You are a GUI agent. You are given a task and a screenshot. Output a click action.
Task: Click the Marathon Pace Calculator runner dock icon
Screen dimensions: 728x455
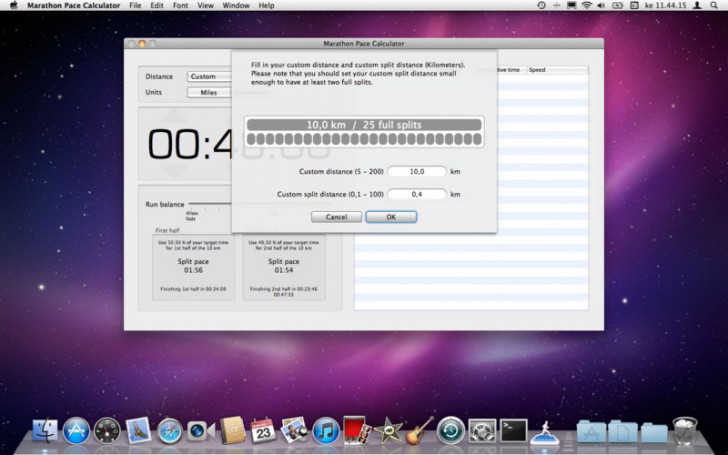click(545, 432)
